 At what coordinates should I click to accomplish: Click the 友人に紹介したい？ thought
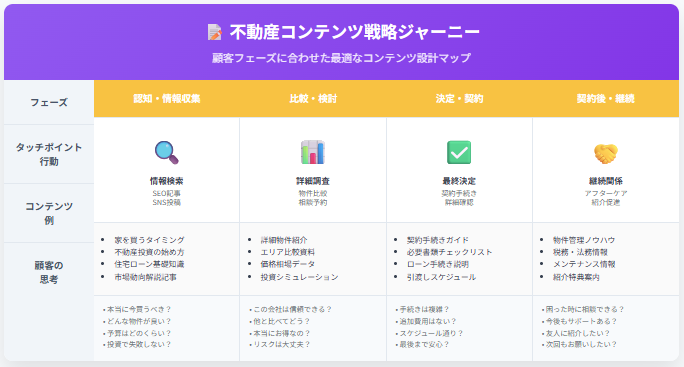point(578,333)
